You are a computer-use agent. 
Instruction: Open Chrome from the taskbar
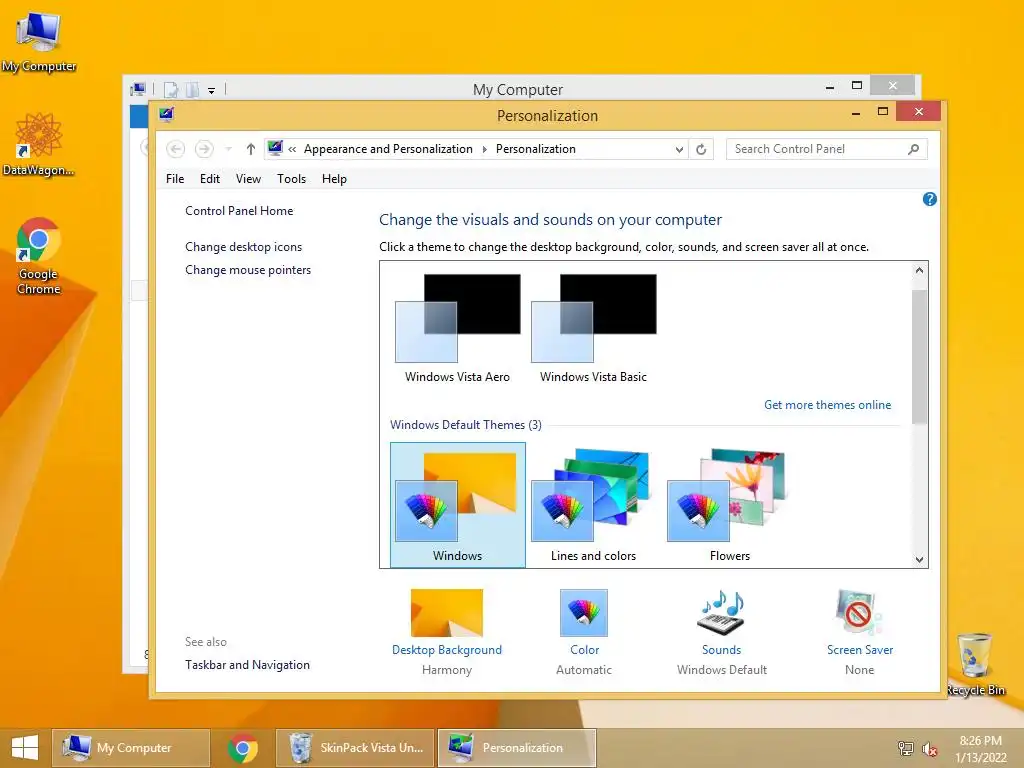tap(242, 748)
